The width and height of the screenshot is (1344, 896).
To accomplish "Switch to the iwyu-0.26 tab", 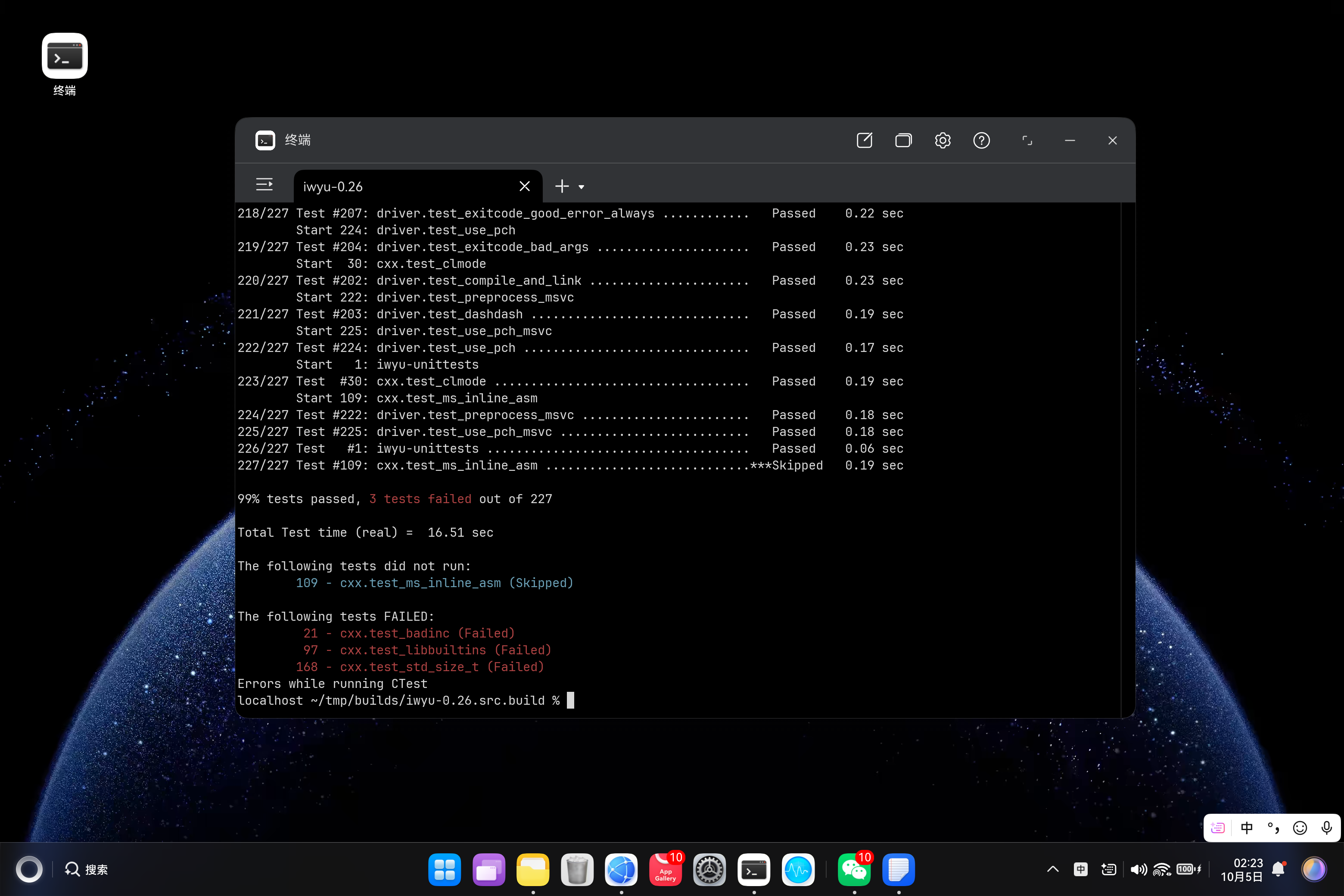I will 418,186.
